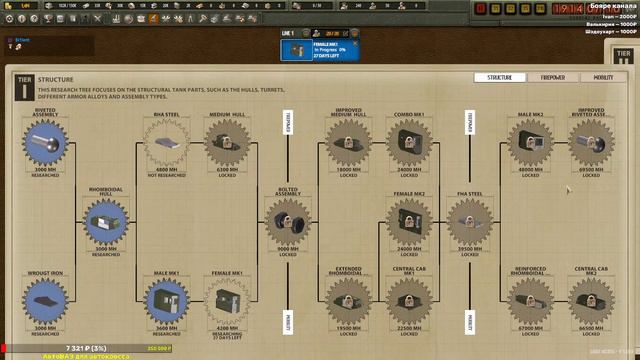
Task: Click the donation progress bar 7 321 P
Action: click(86, 348)
